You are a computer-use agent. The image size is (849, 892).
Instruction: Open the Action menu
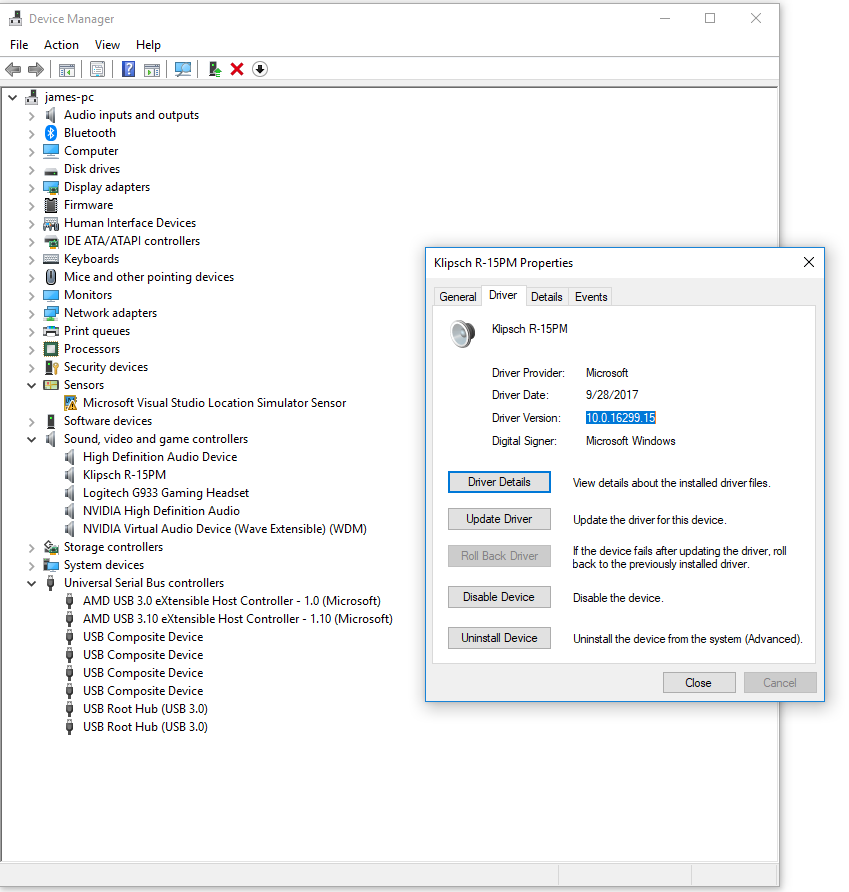tap(61, 45)
